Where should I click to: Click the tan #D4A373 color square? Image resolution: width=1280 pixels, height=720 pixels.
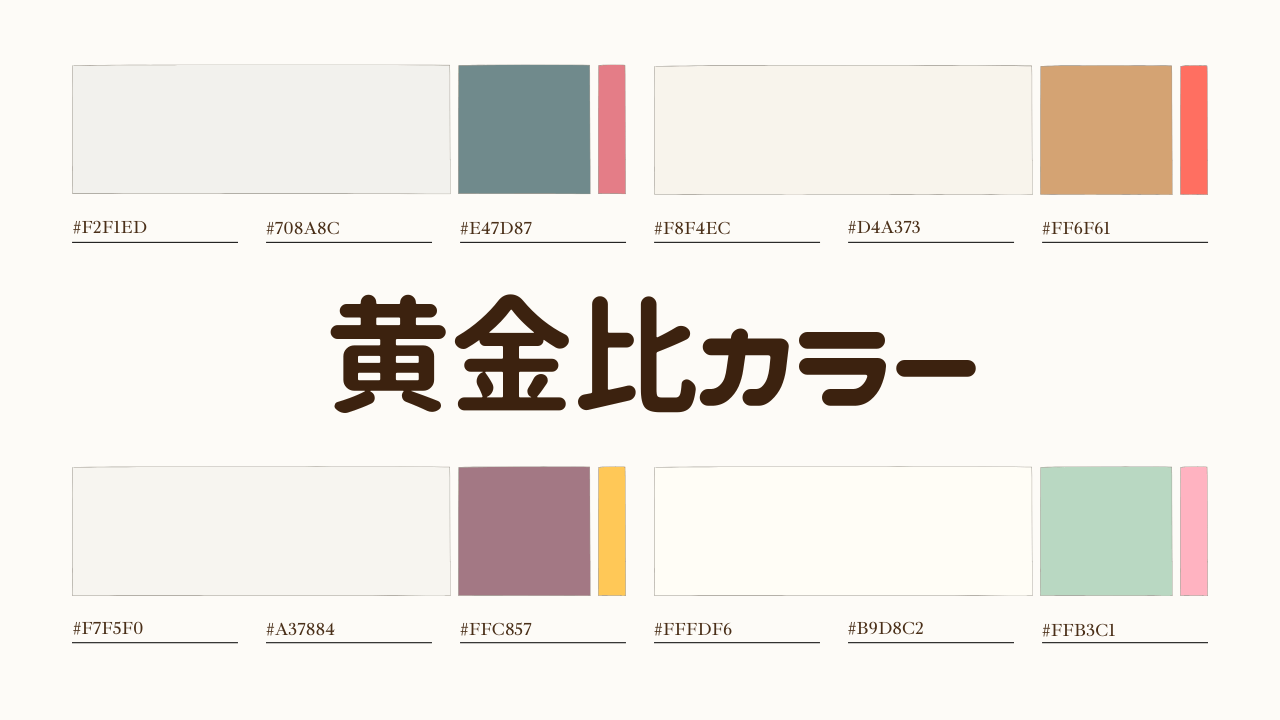click(x=1106, y=130)
